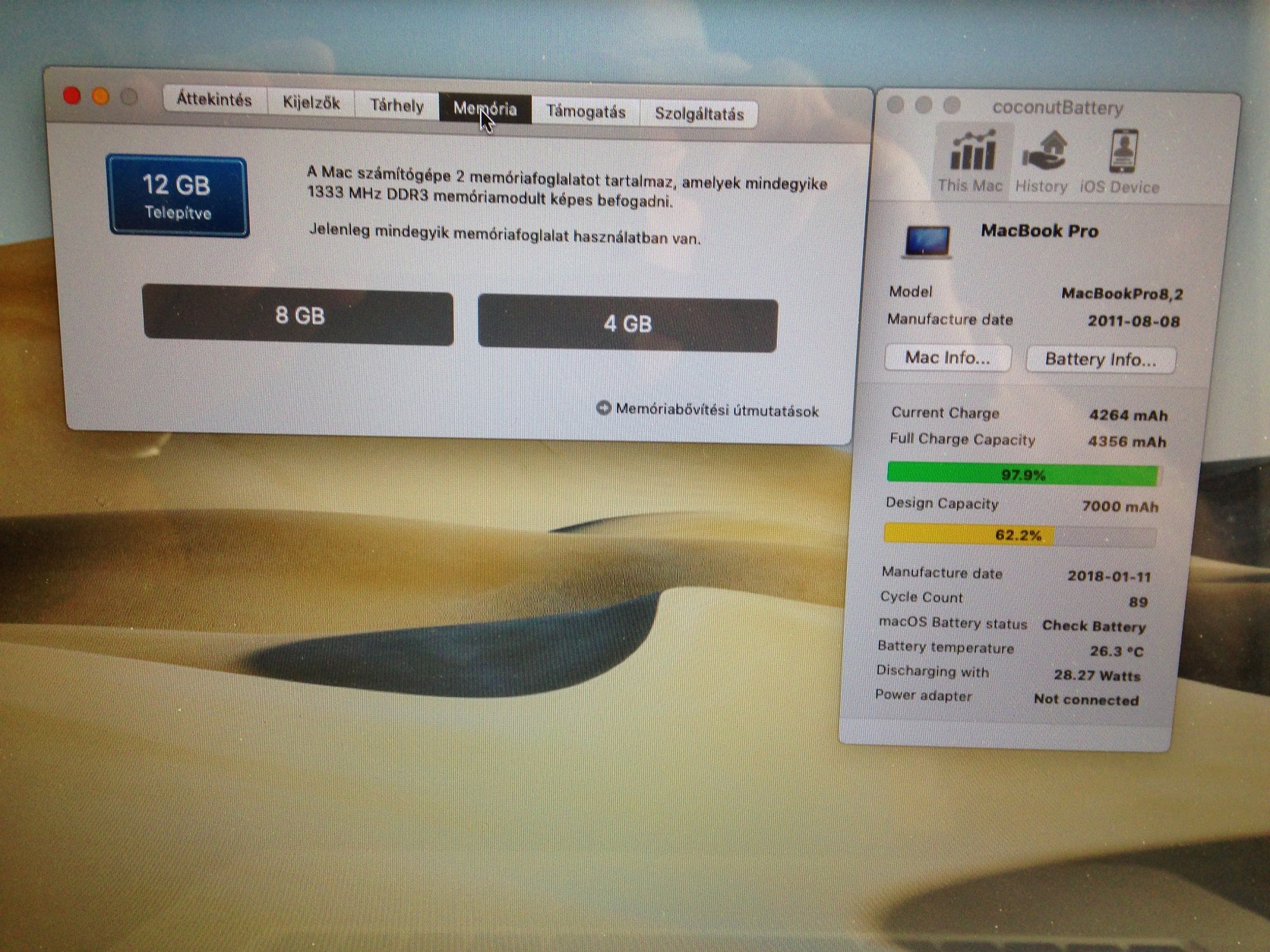This screenshot has width=1270, height=952.
Task: Select the 8 GB memory slot
Action: pyautogui.click(x=299, y=315)
